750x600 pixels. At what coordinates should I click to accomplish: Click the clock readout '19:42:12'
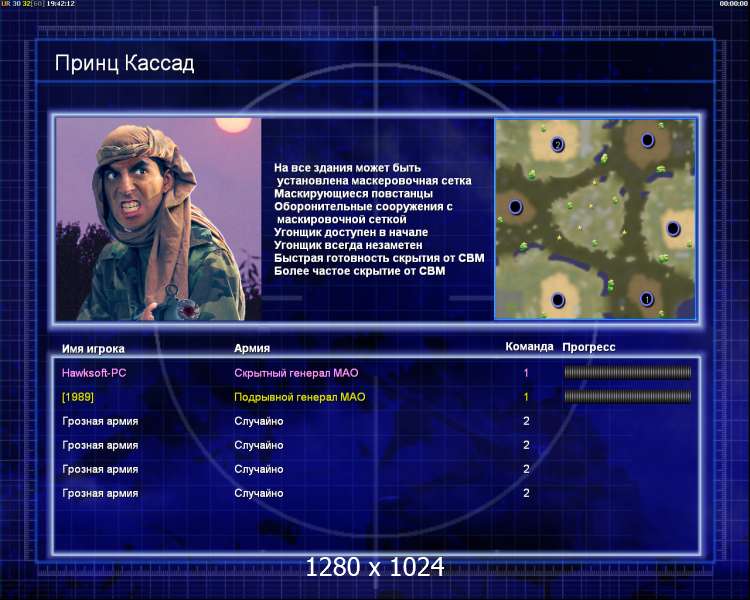click(60, 4)
